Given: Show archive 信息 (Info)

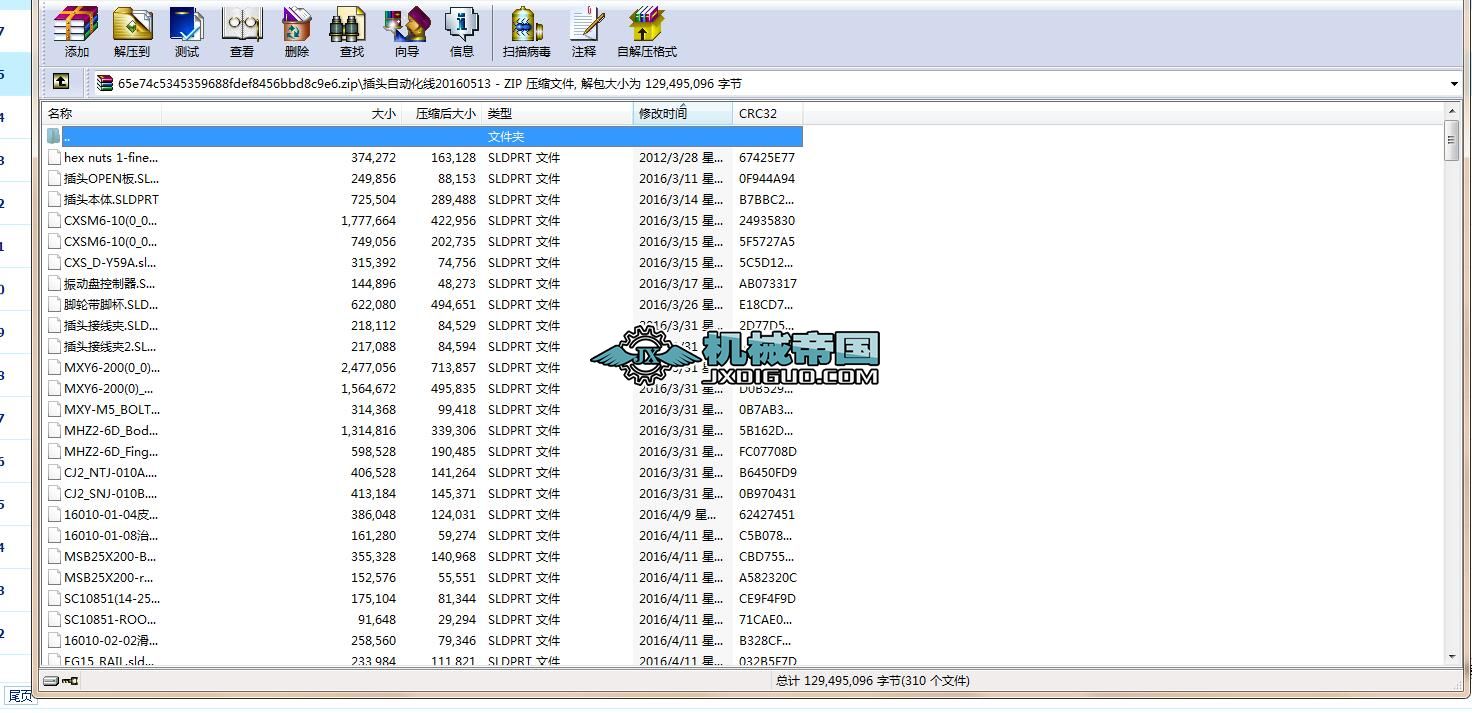Looking at the screenshot, I should tap(462, 32).
